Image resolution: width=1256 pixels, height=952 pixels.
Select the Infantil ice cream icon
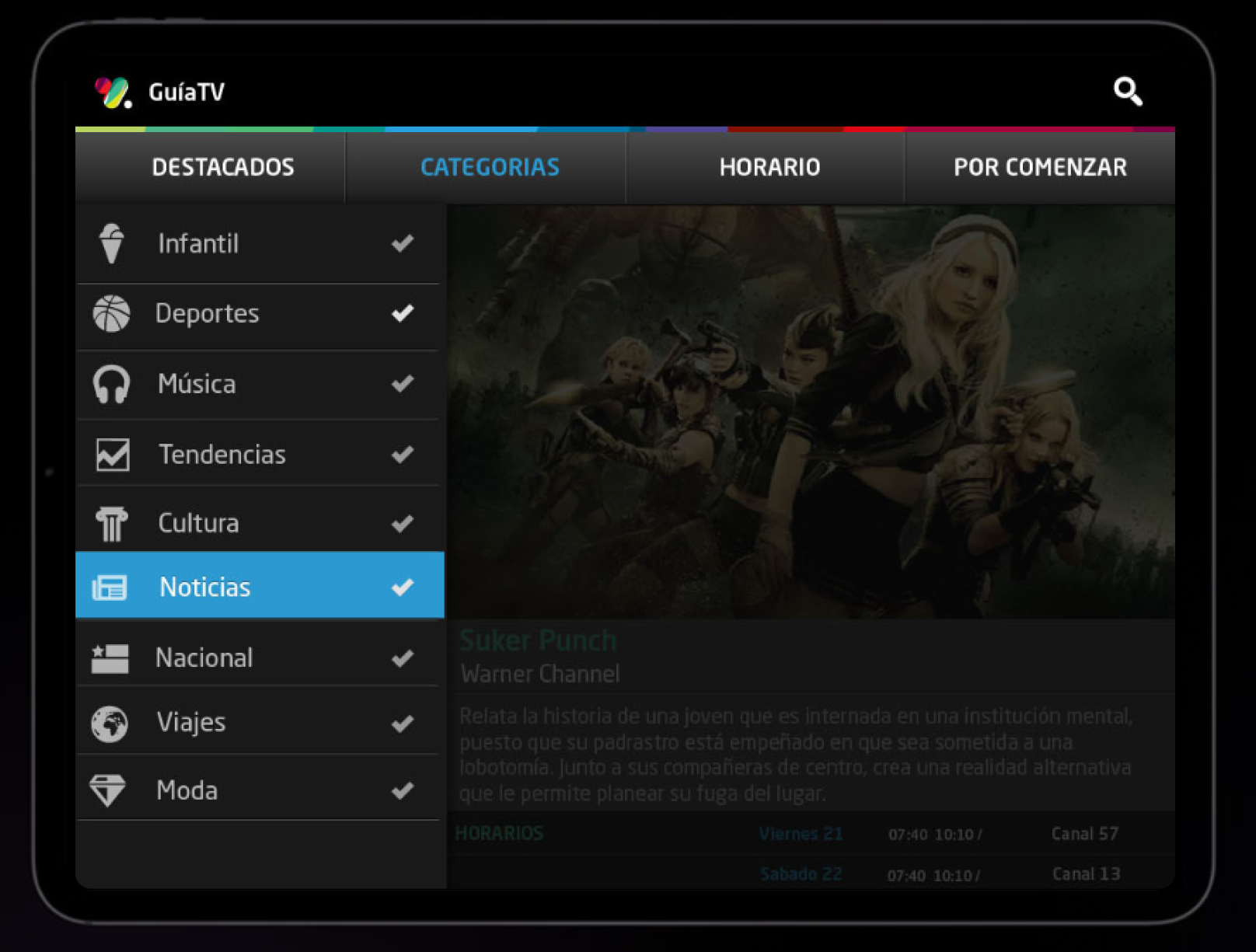click(111, 243)
